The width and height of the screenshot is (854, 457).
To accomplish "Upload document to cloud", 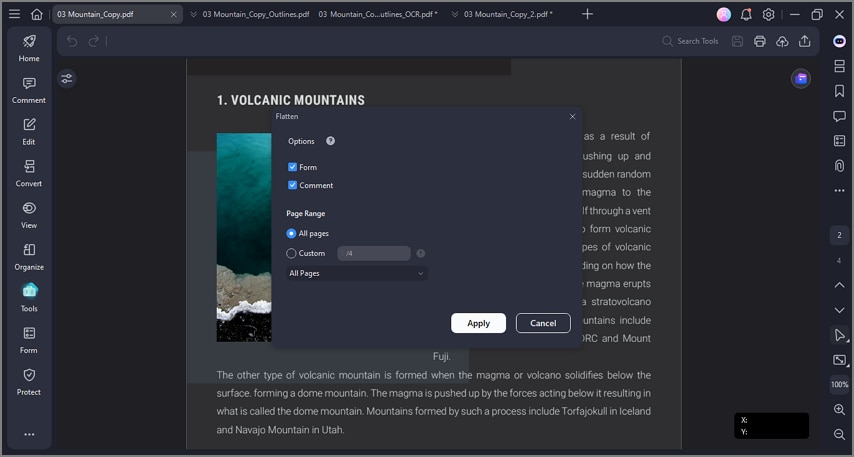I will (x=782, y=41).
